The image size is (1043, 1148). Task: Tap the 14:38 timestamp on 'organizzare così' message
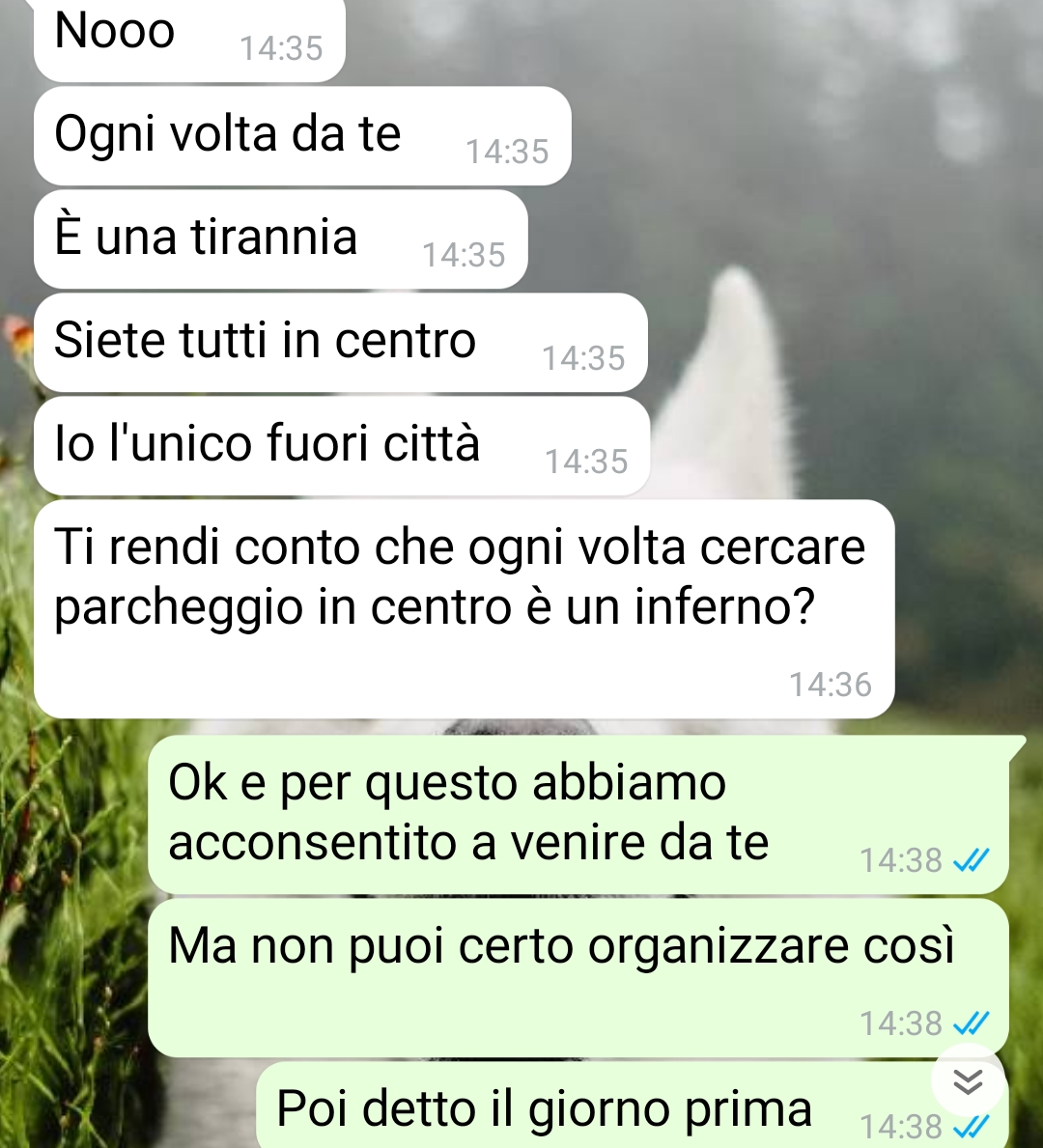901,1023
